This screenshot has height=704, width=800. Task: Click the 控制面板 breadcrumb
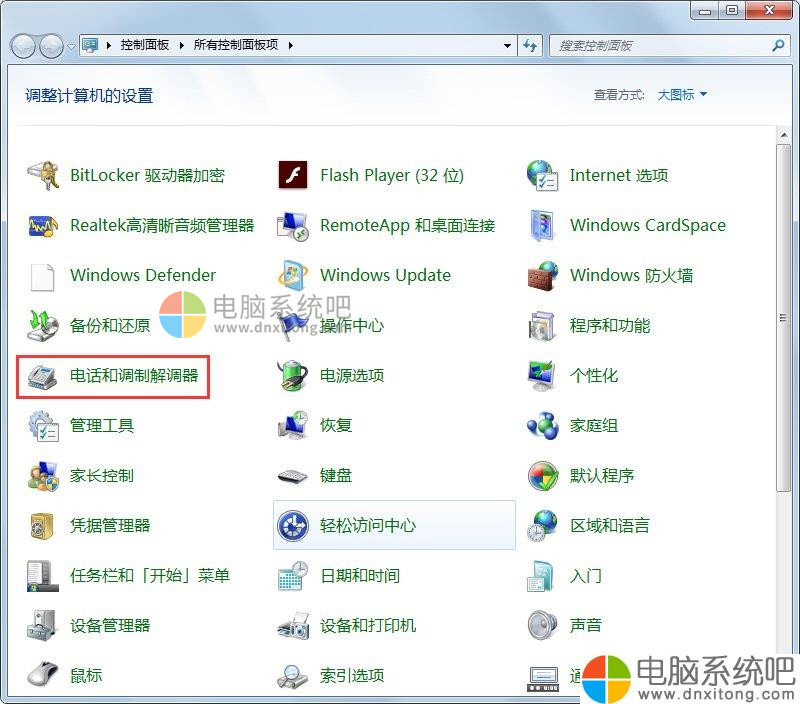[x=144, y=45]
